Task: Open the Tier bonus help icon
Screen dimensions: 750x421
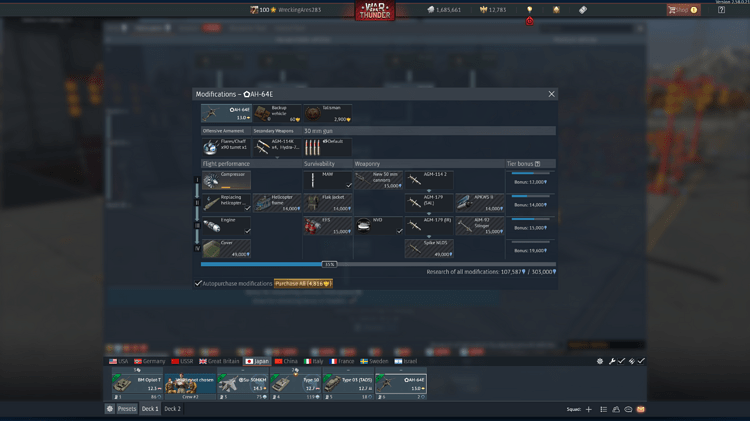Action: 538,164
